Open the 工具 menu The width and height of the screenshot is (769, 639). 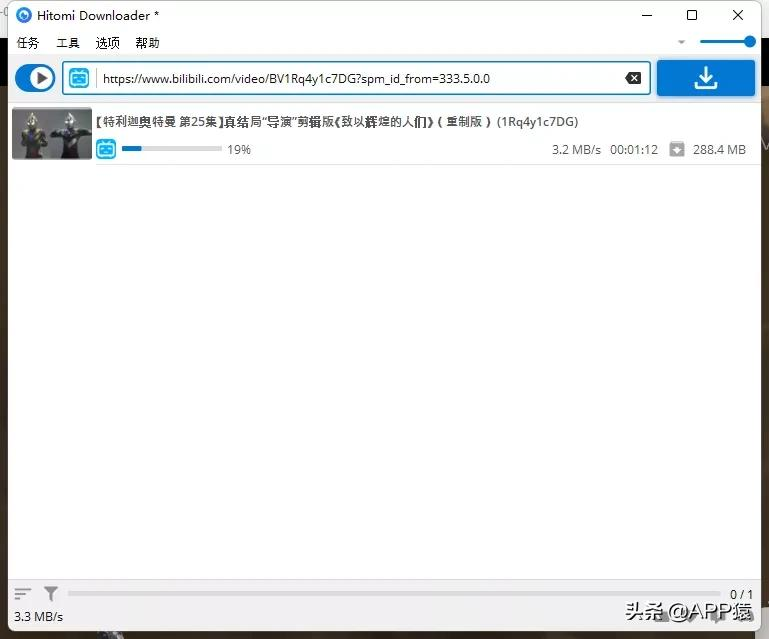tap(68, 43)
